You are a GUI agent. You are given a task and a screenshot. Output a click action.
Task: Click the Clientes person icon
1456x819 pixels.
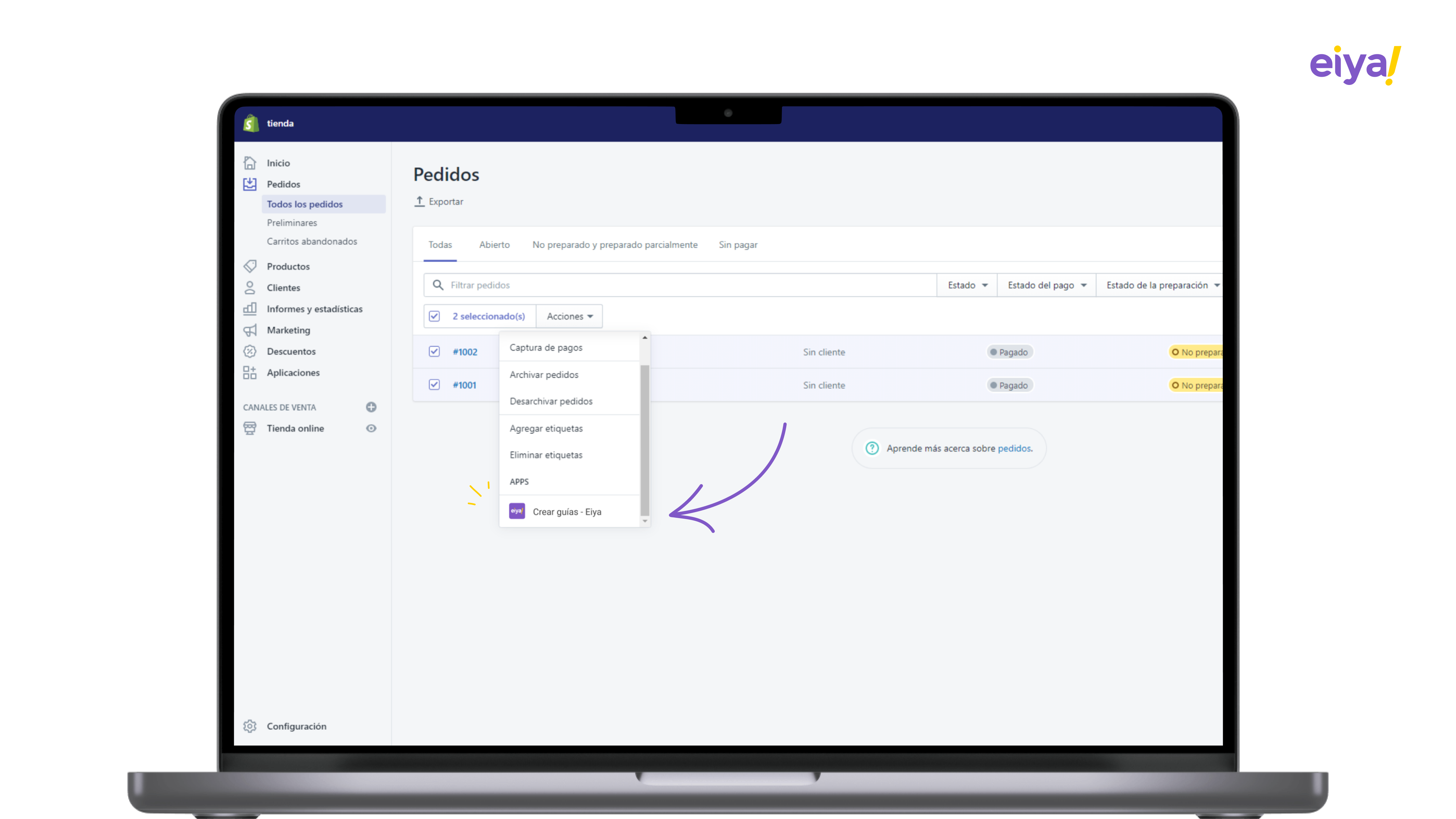pyautogui.click(x=250, y=288)
